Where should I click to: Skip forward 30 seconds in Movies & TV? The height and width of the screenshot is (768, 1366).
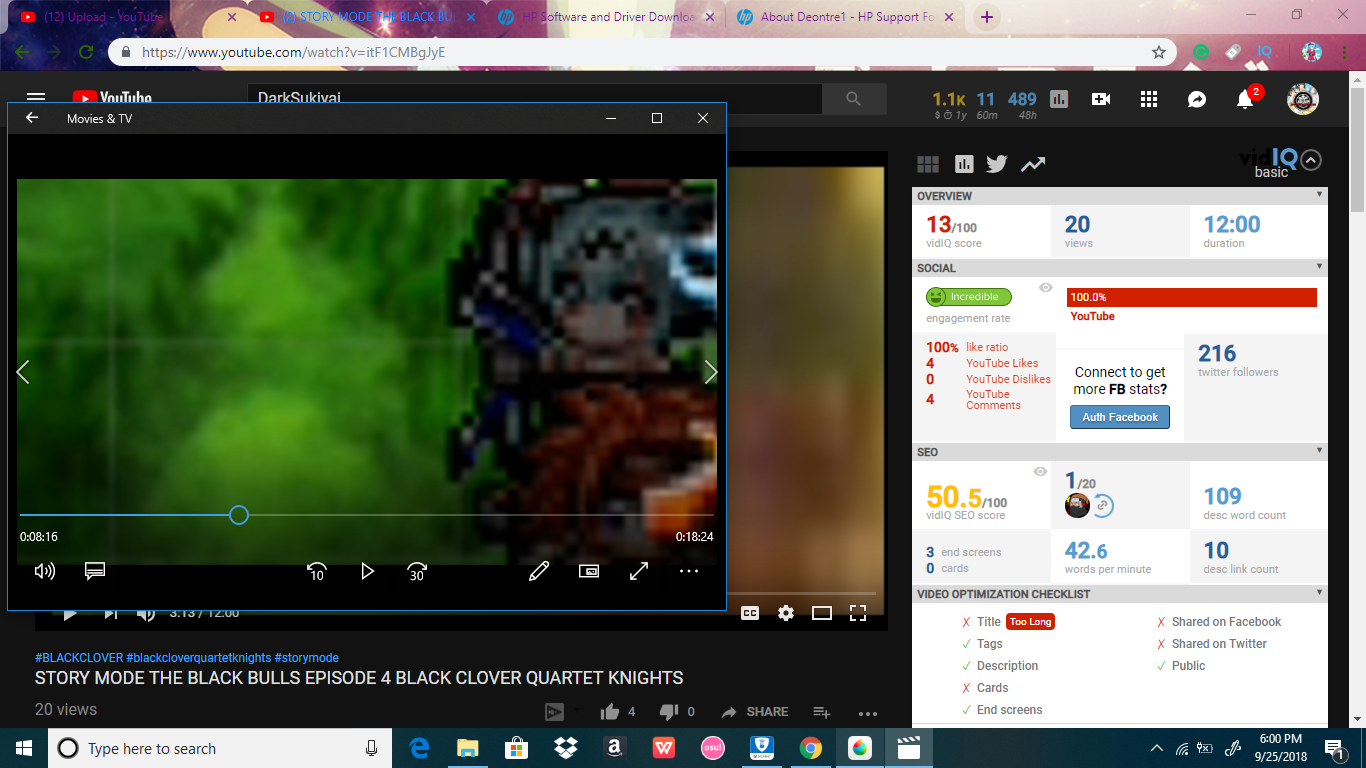point(417,571)
